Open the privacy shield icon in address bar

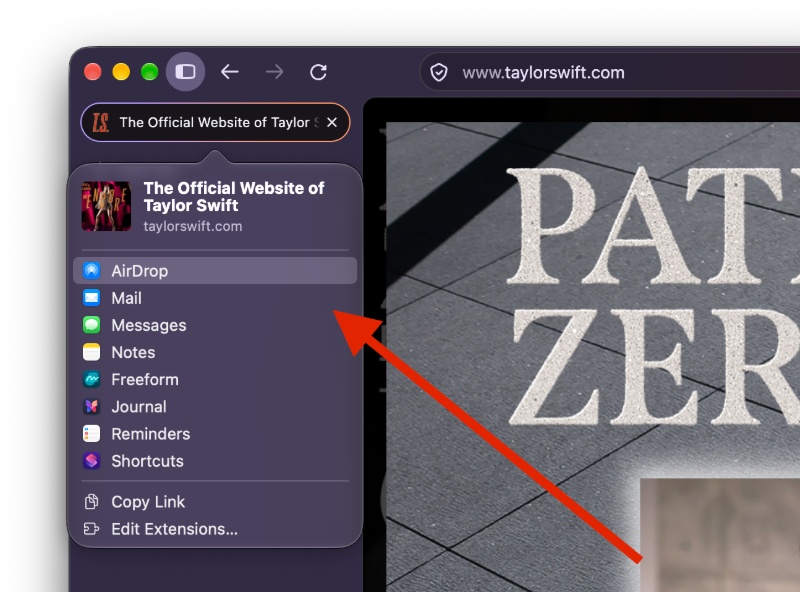[x=439, y=72]
